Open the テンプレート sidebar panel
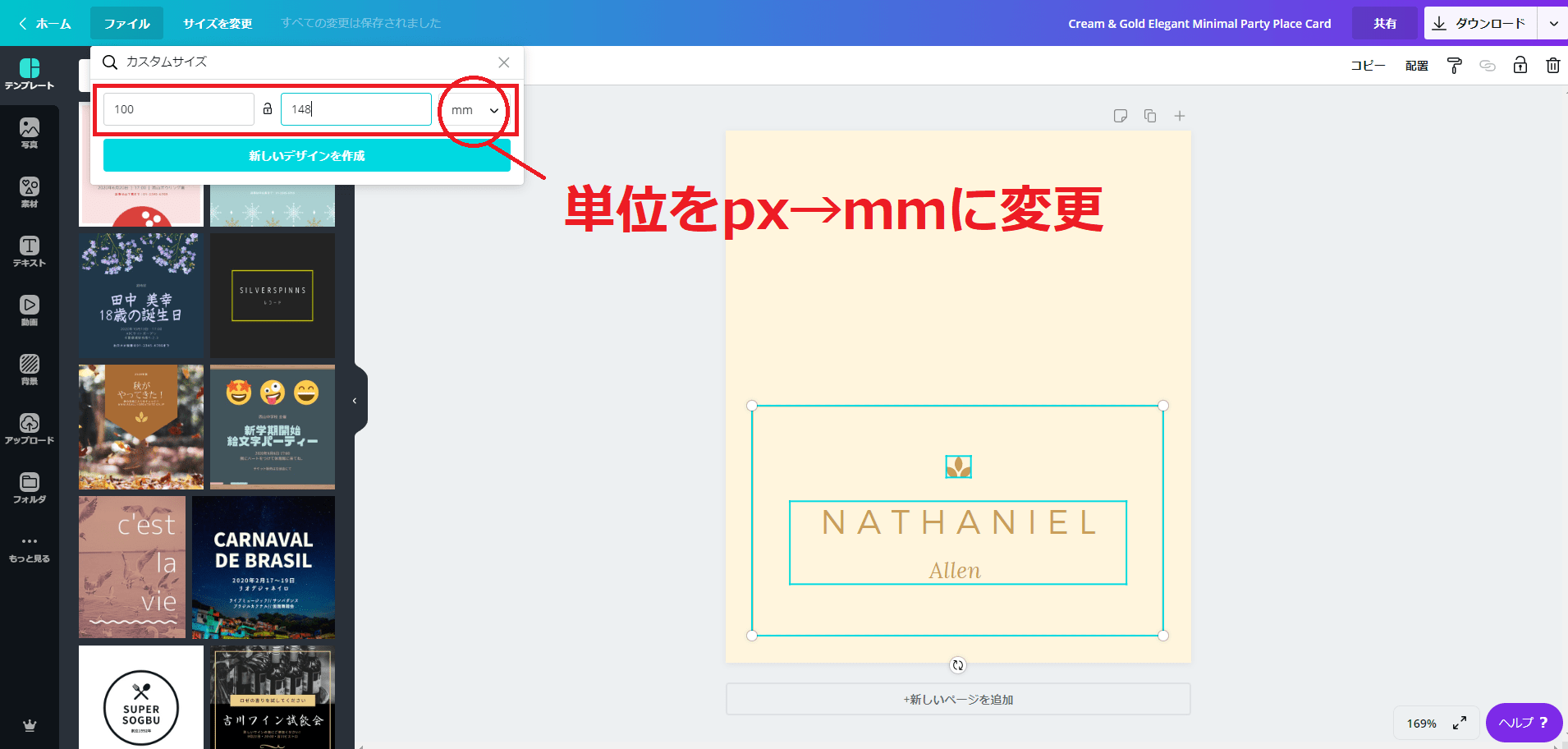Image resolution: width=1568 pixels, height=749 pixels. 30,74
